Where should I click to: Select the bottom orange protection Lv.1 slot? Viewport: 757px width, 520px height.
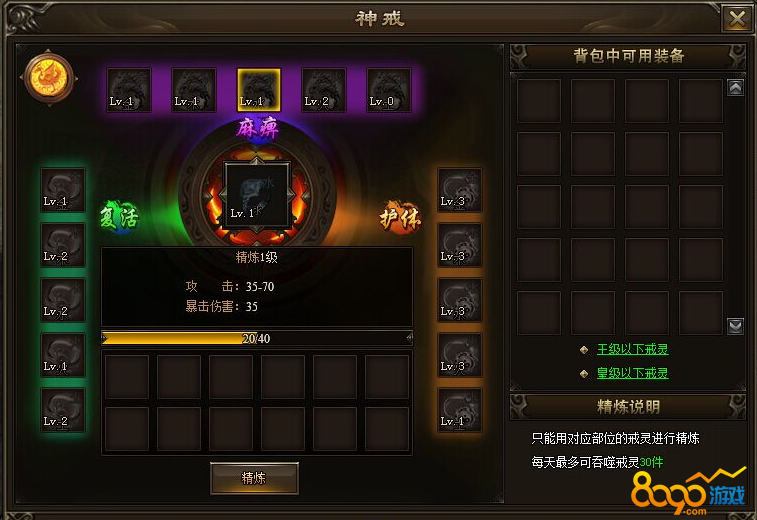[x=460, y=409]
